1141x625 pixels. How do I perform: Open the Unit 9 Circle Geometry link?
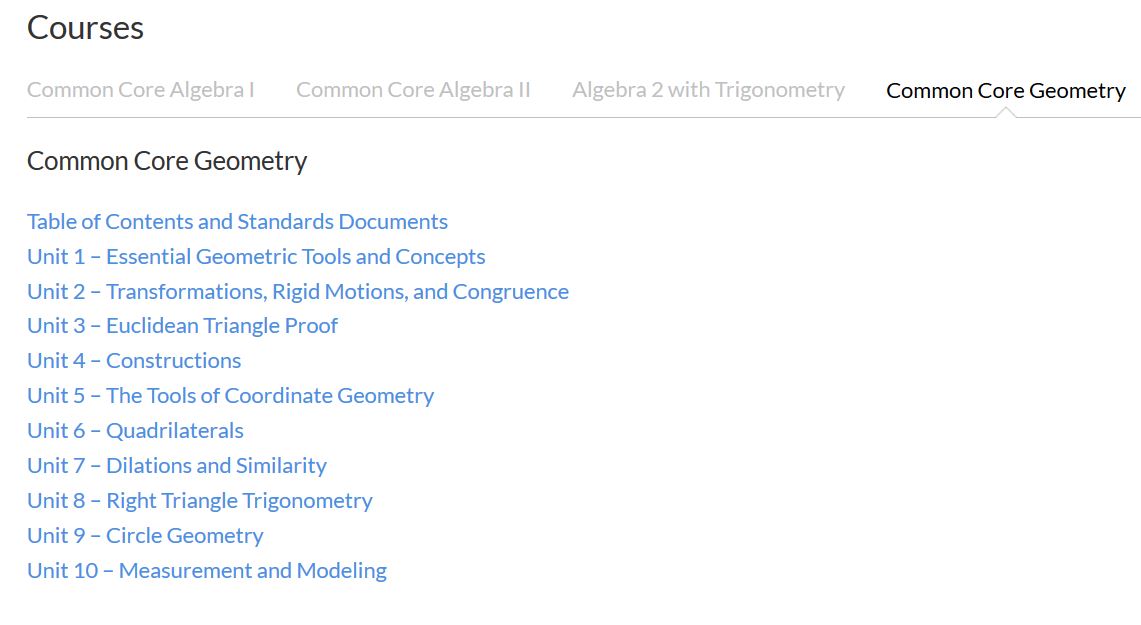point(146,535)
